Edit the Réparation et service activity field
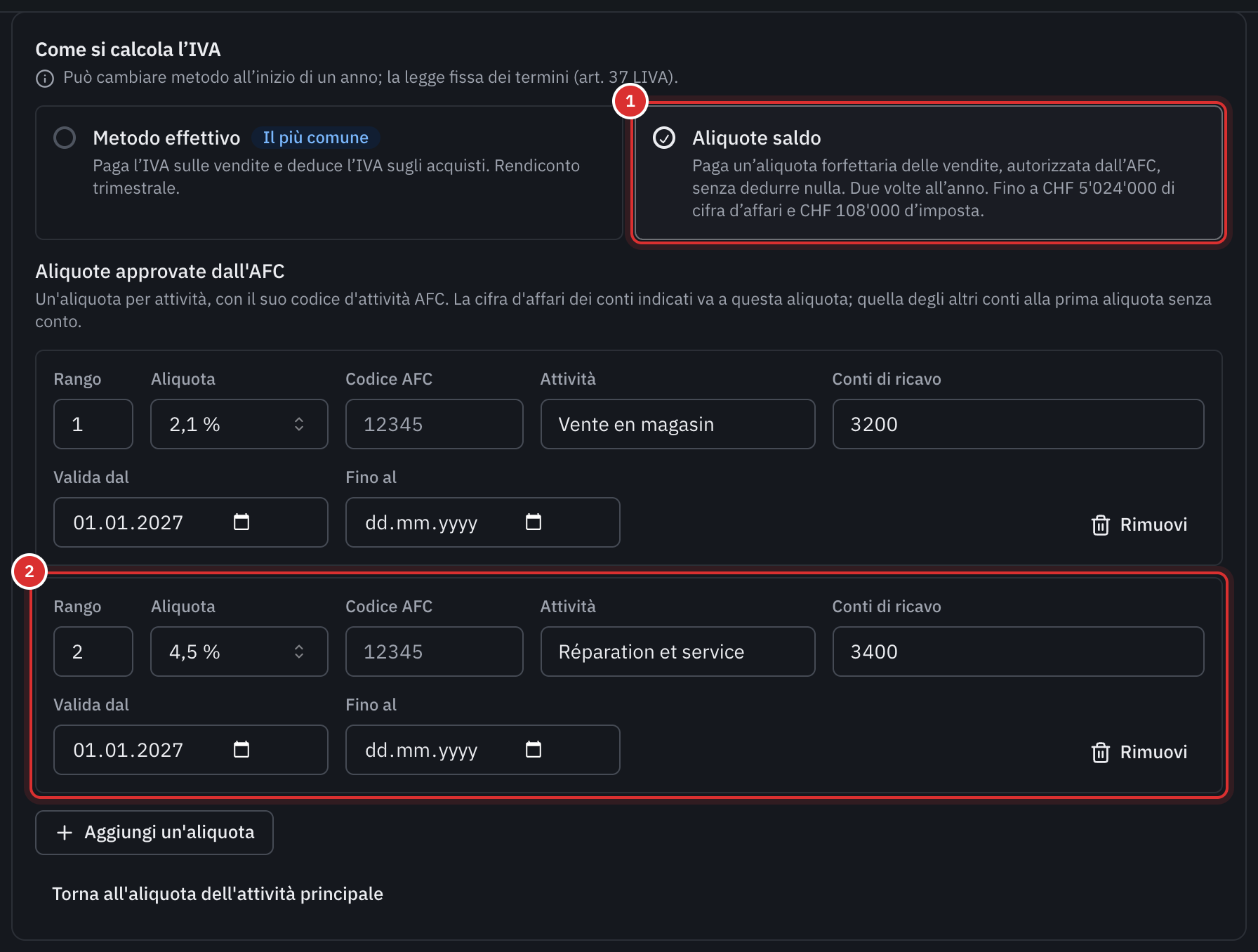 pos(678,652)
